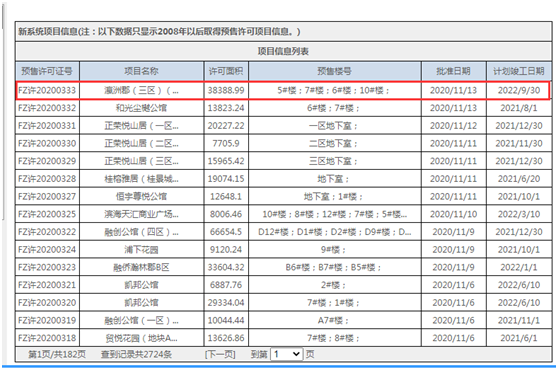Select permit number FZ许20200318
This screenshot has height=370, width=558.
47,338
